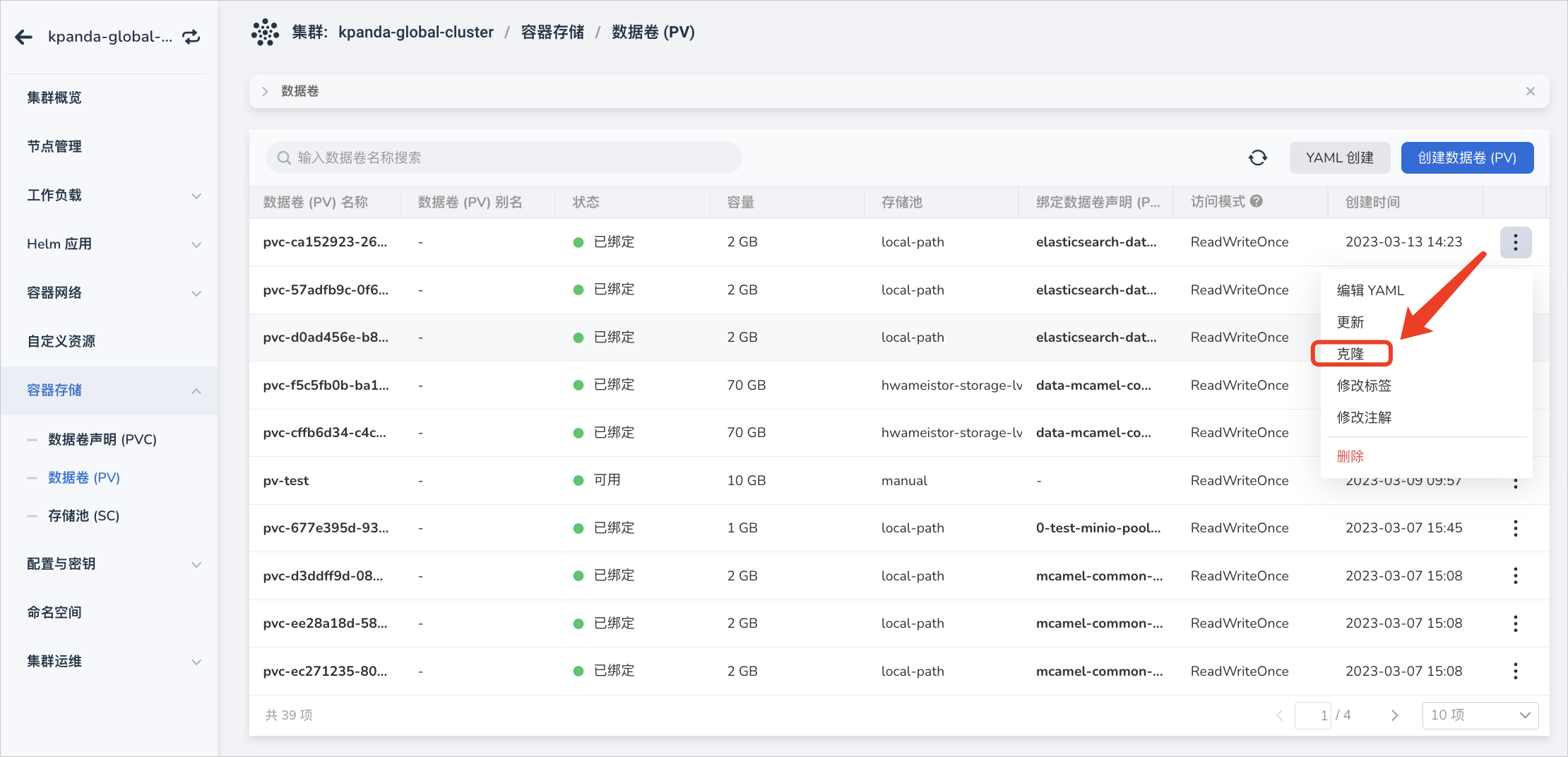Go to 数据卷声明 (PVC) page
Viewport: 1568px width, 757px height.
tap(102, 439)
